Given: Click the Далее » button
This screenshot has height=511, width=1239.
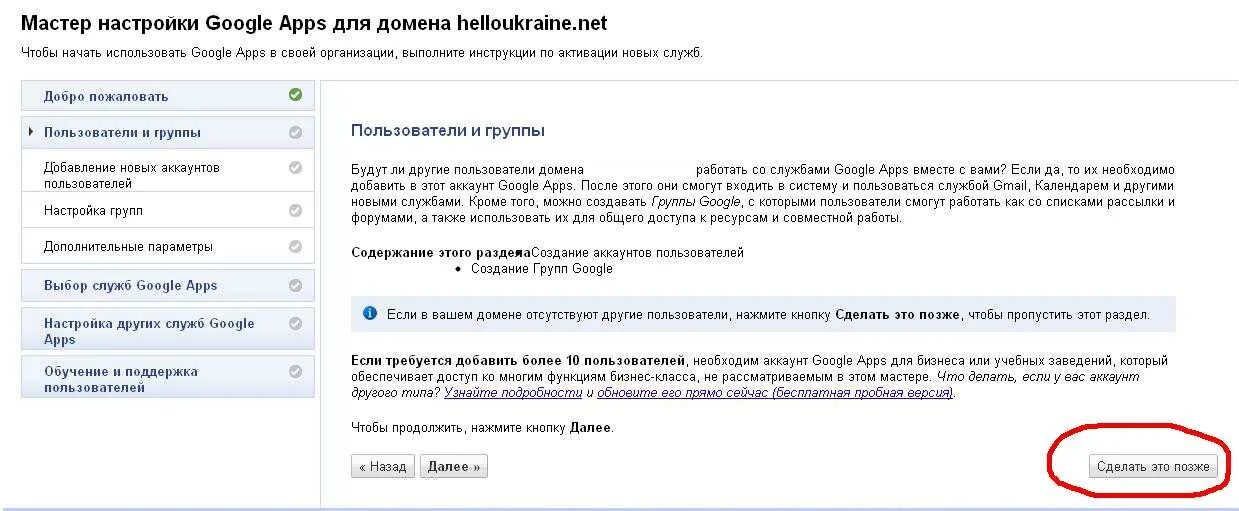Looking at the screenshot, I should pos(454,466).
